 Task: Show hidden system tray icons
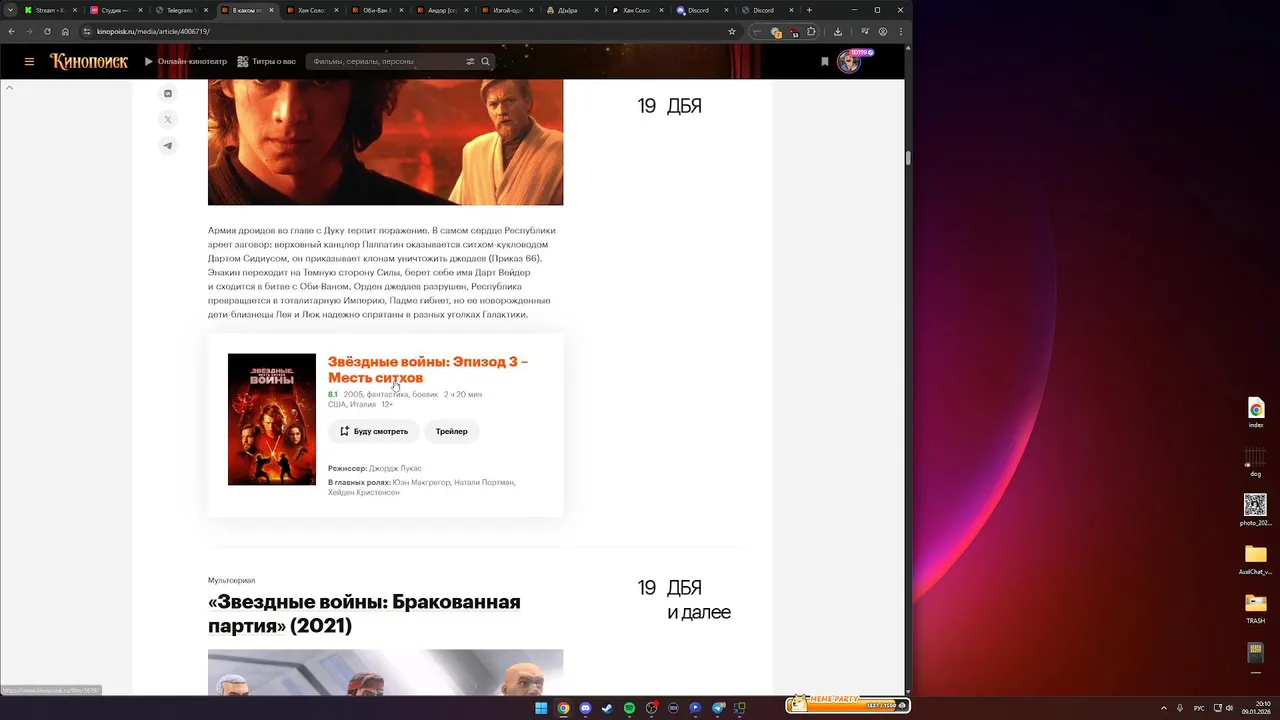tap(1165, 708)
